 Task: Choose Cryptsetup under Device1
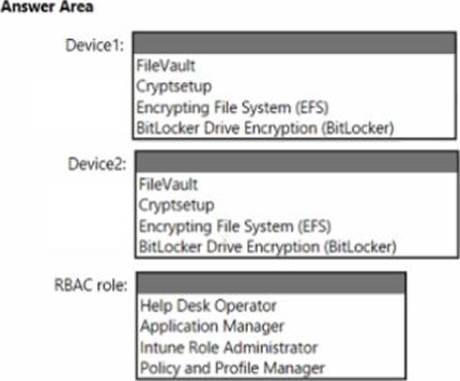(x=174, y=86)
